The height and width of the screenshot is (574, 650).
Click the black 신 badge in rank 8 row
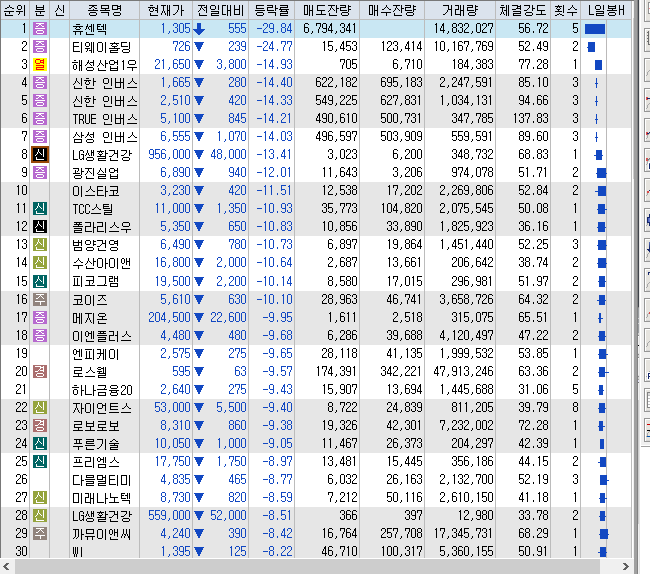(40, 155)
